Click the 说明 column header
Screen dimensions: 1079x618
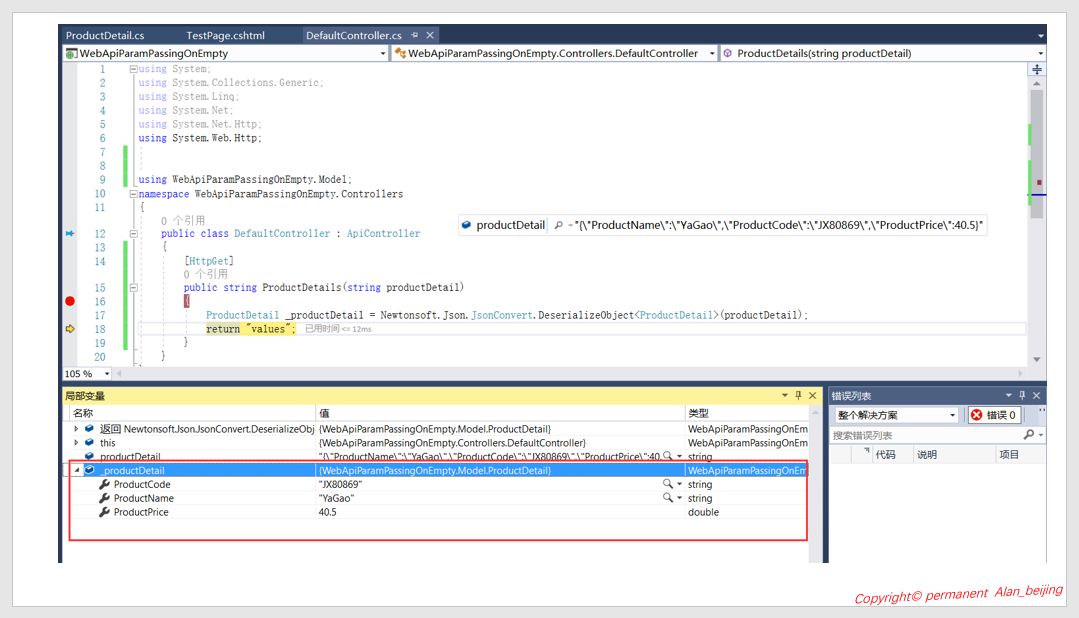point(926,454)
